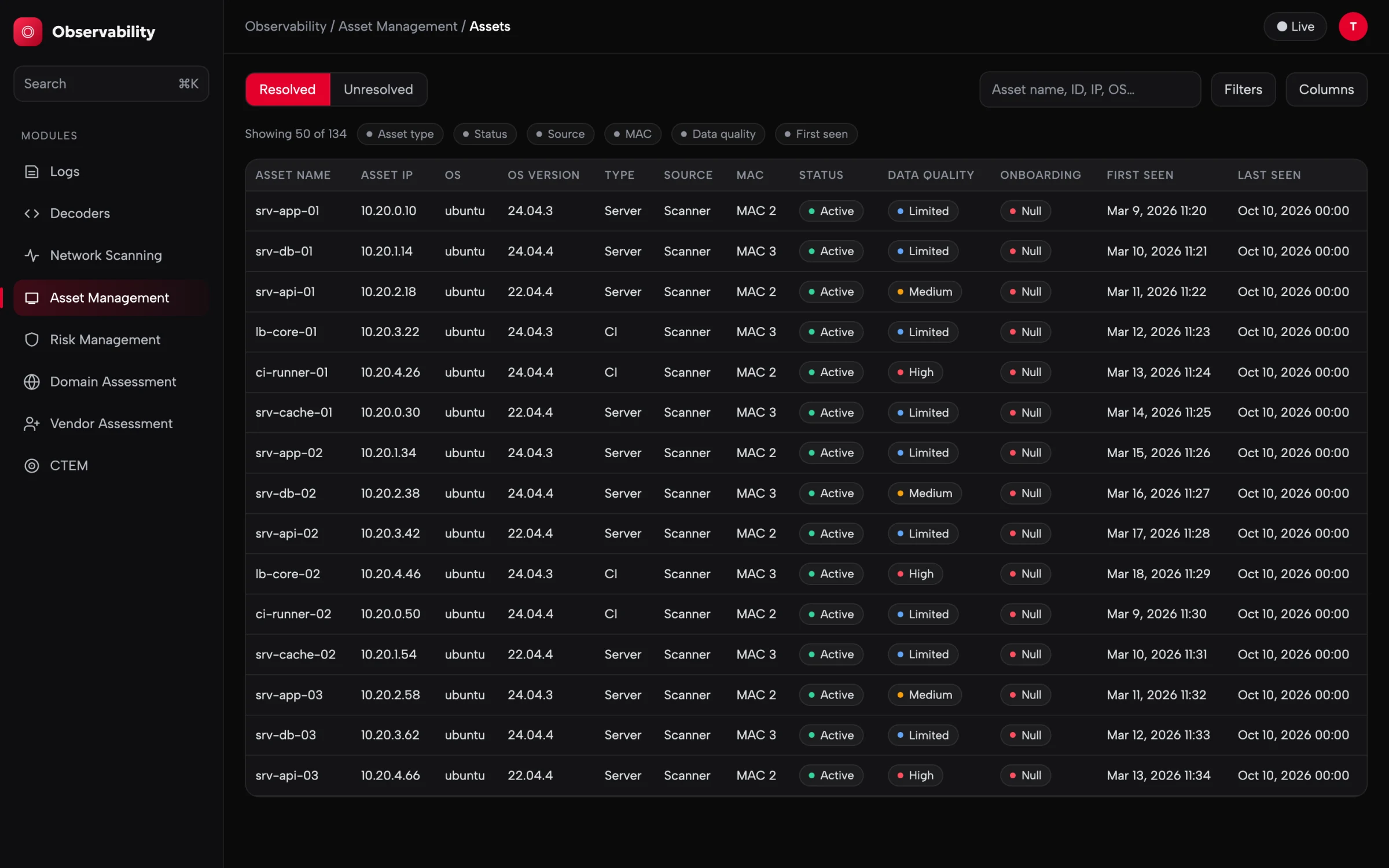Viewport: 1389px width, 868px height.
Task: Open Status filter chip
Action: click(x=485, y=134)
